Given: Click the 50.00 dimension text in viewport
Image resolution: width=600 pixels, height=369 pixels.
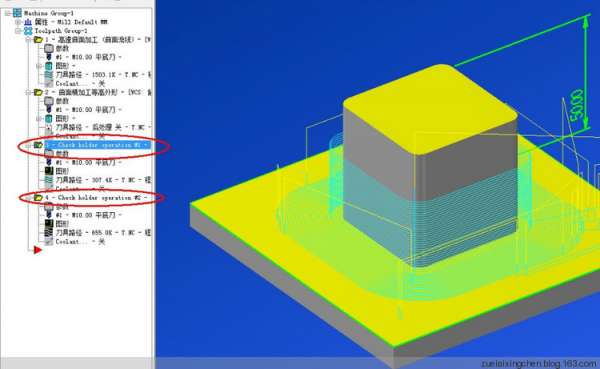Looking at the screenshot, I should (577, 105).
